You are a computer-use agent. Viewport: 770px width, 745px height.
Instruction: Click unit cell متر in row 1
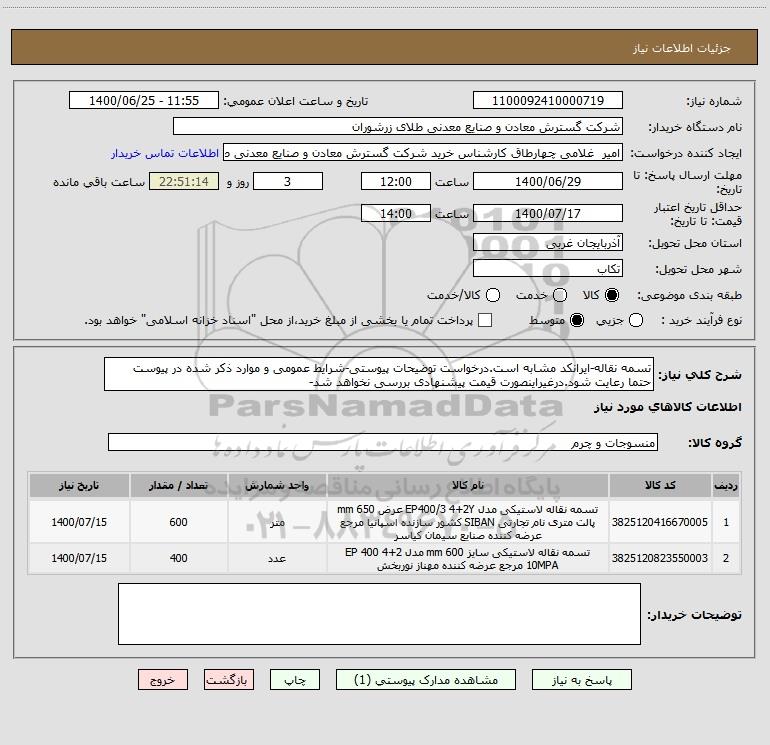point(277,522)
